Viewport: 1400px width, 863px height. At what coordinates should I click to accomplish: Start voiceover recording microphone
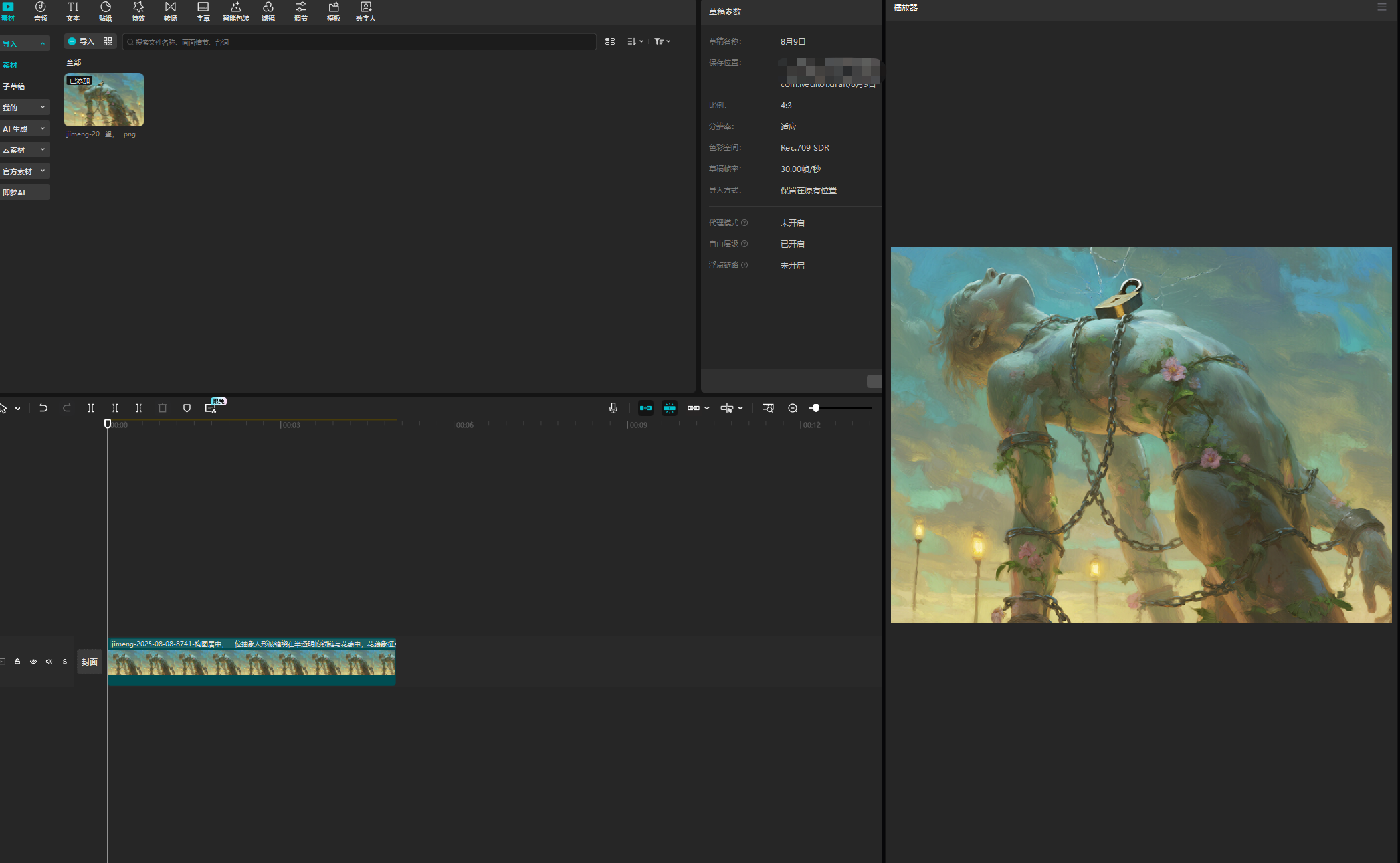tap(613, 408)
